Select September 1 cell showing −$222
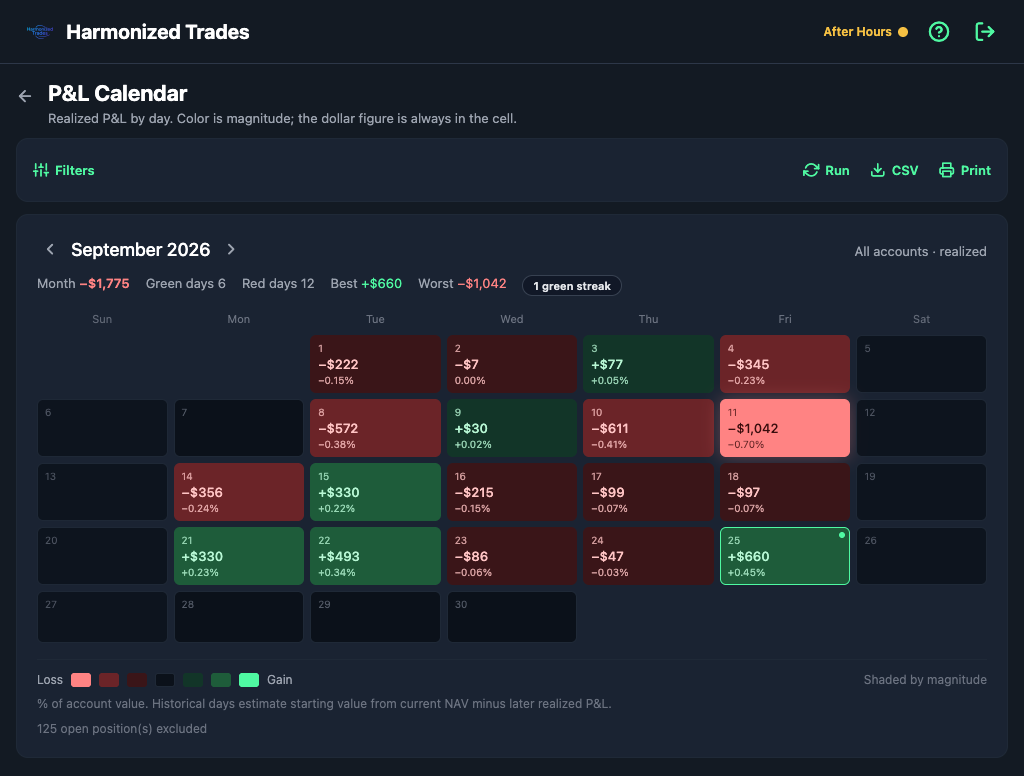 click(x=376, y=364)
